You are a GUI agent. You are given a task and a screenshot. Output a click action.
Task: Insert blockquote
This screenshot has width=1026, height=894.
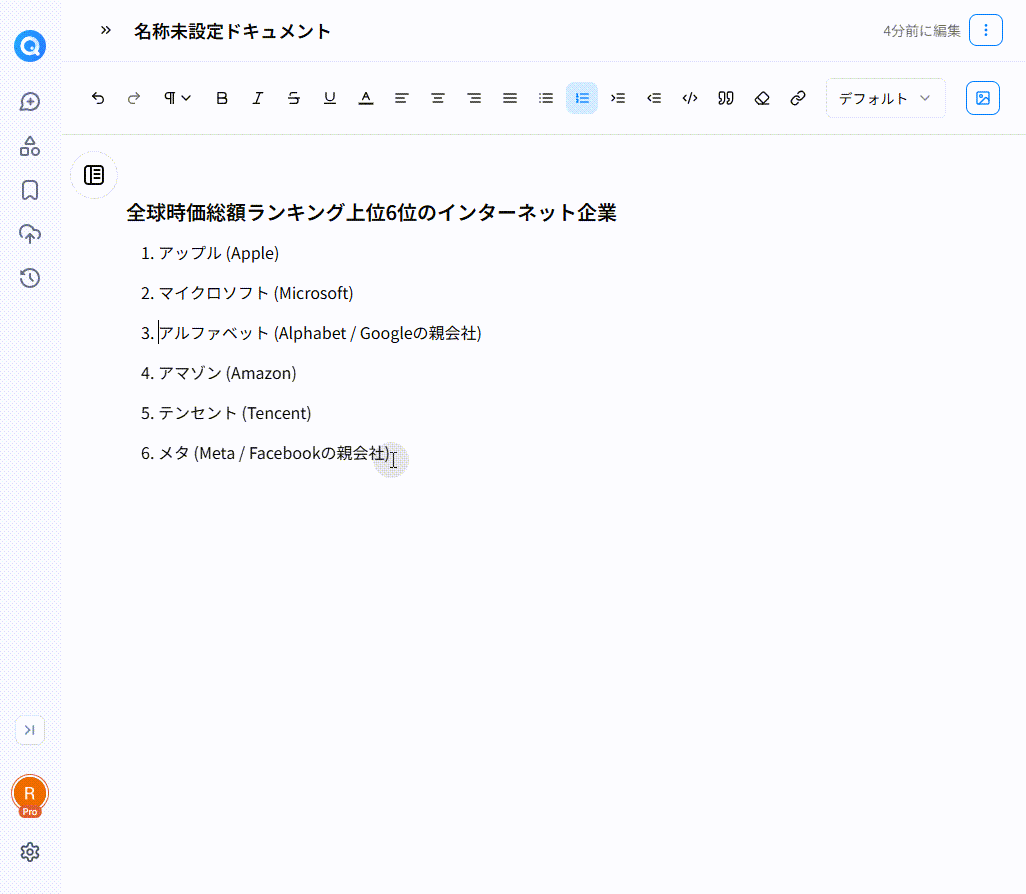click(x=726, y=98)
